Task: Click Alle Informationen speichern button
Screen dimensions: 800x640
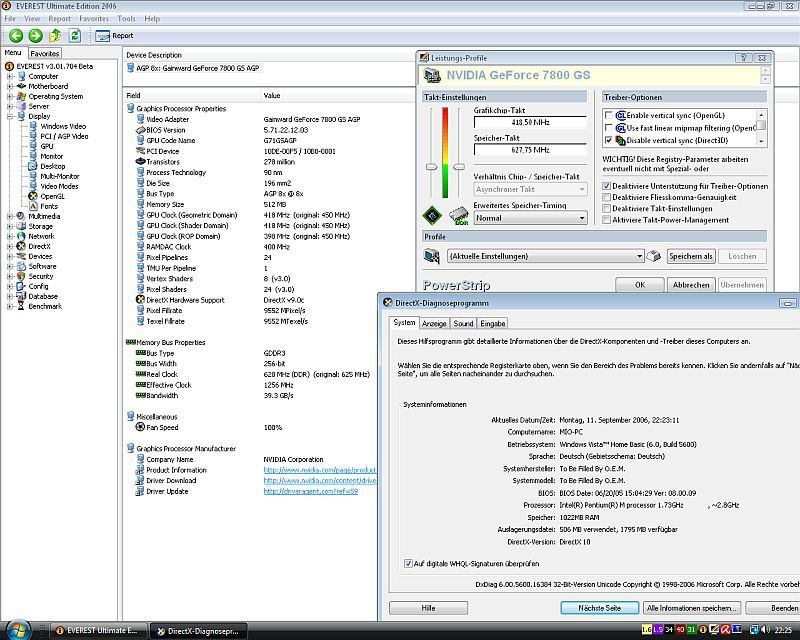Action: pos(692,608)
